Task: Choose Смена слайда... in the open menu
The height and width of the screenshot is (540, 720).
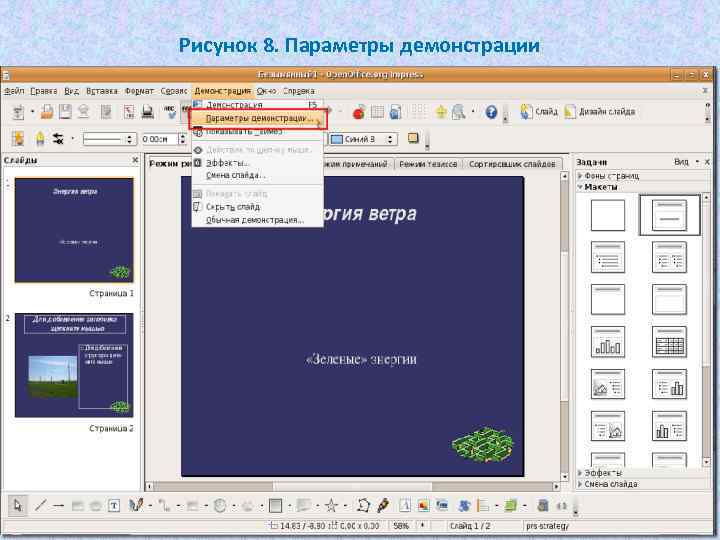Action: click(x=236, y=175)
